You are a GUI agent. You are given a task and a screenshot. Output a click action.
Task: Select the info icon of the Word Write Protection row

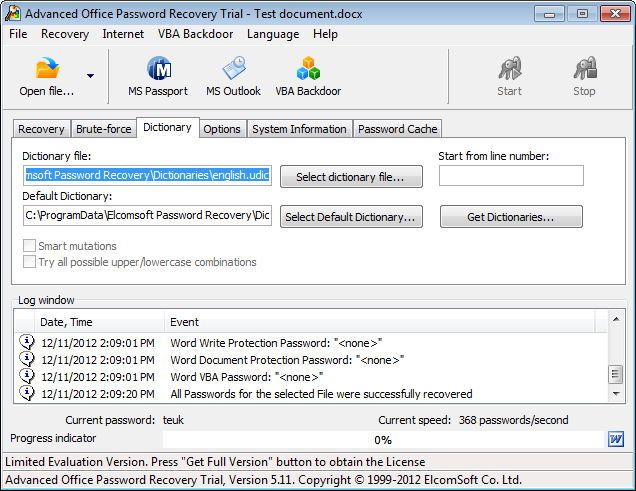pos(27,342)
